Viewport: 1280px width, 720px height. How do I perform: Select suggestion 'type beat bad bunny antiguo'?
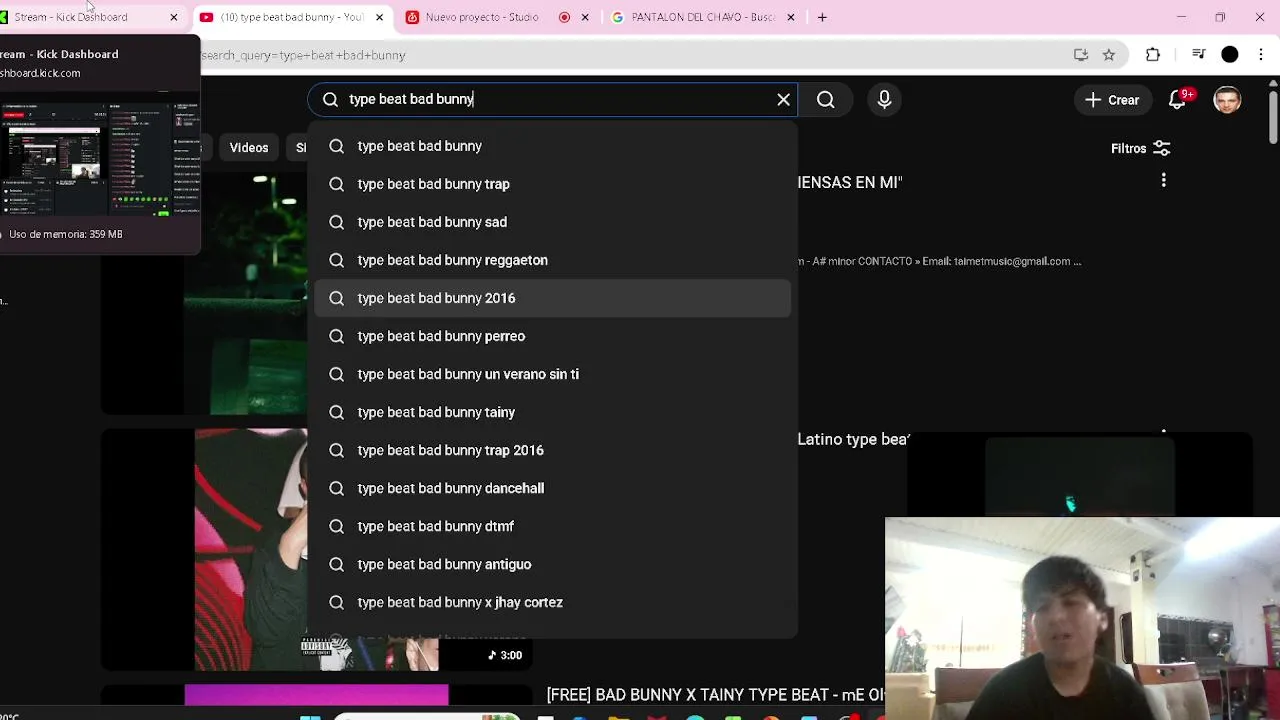click(552, 564)
